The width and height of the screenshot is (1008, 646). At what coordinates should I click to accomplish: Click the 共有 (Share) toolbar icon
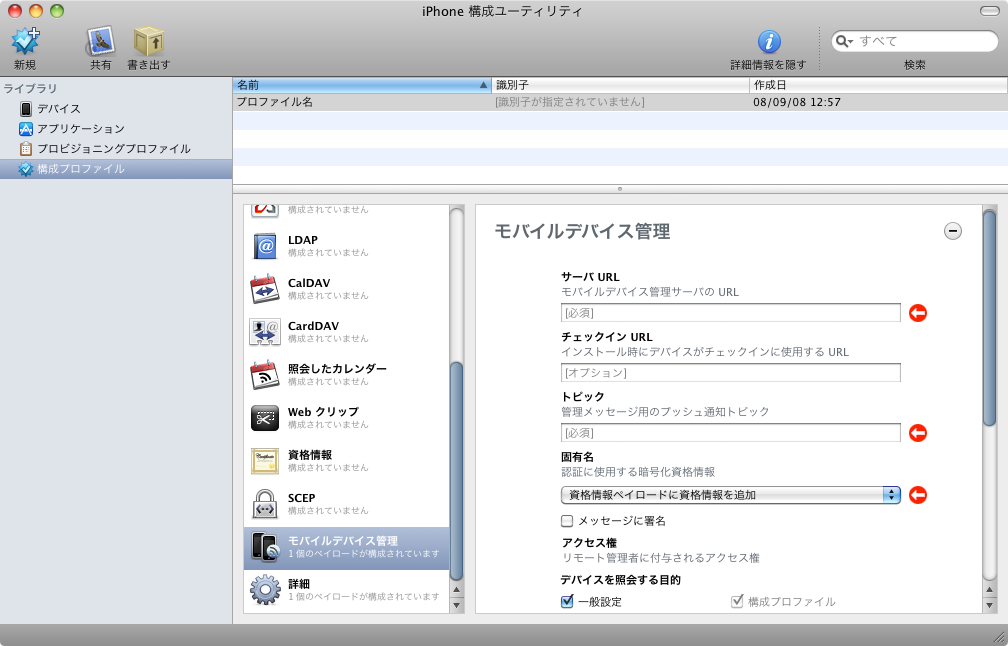point(100,42)
